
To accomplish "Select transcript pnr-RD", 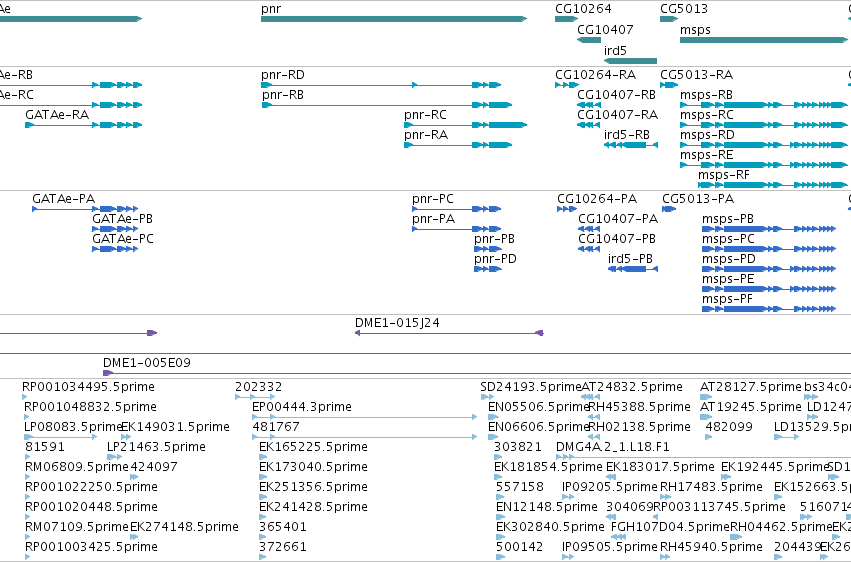I will pyautogui.click(x=381, y=85).
